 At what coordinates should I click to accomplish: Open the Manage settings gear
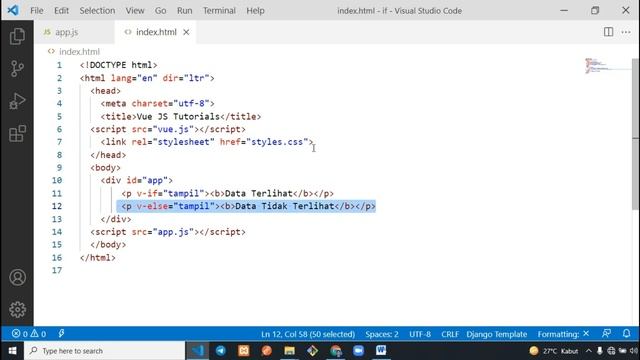[18, 310]
